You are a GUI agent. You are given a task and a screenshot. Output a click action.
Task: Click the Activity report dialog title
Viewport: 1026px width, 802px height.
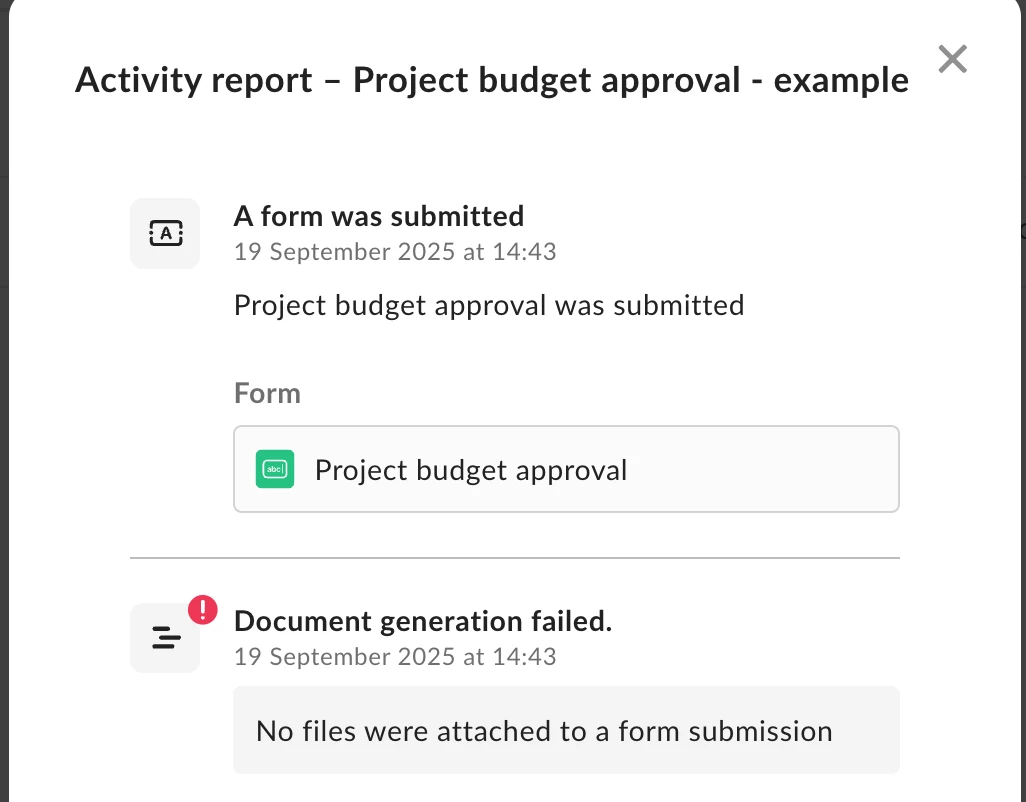(x=491, y=80)
